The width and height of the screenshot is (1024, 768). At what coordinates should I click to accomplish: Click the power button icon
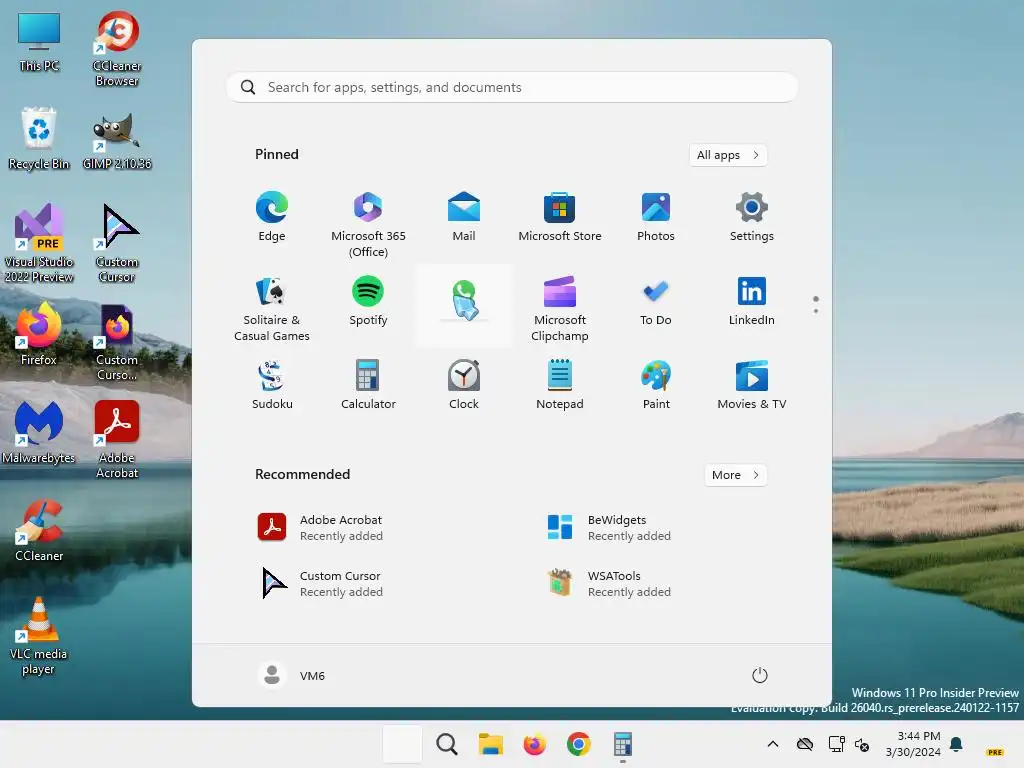[760, 675]
